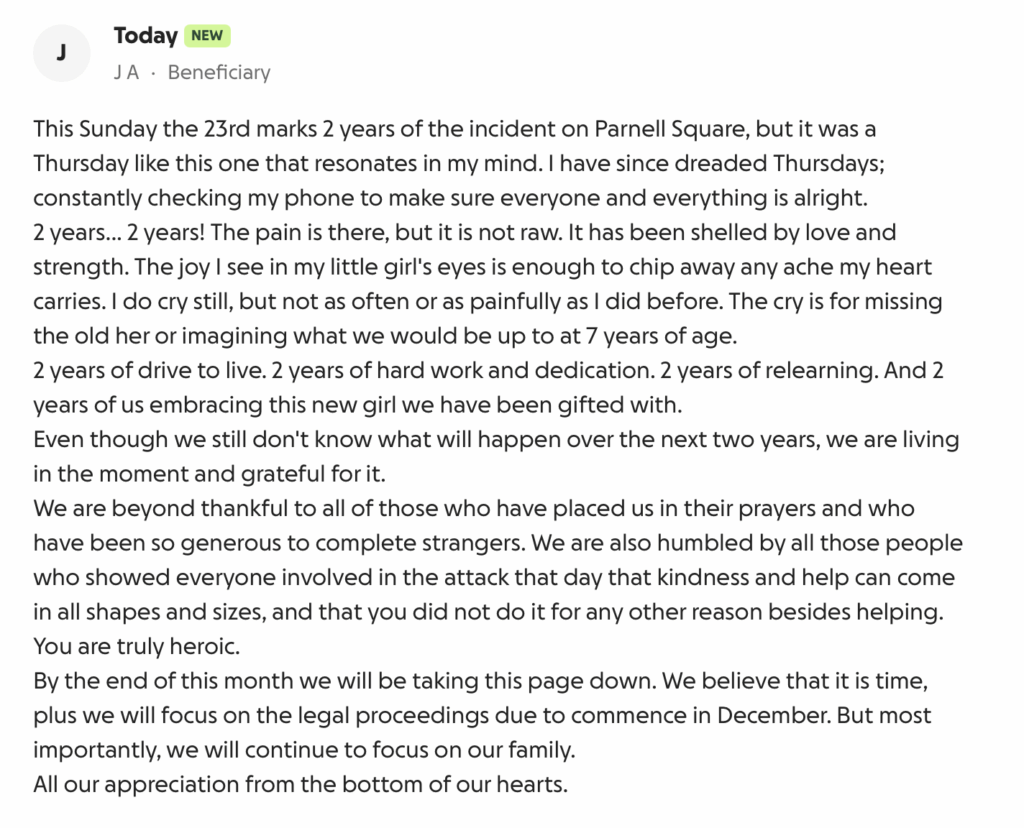Click the round J avatar icon
The width and height of the screenshot is (1024, 828).
[61, 53]
